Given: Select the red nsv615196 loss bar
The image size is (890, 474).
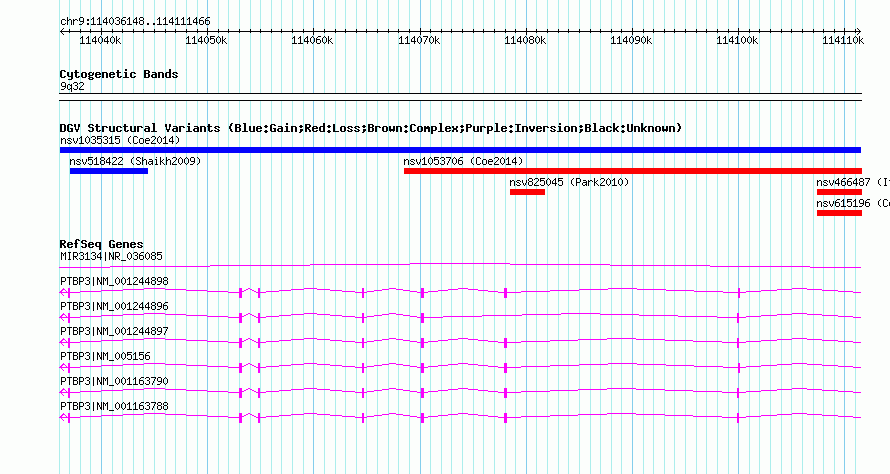Looking at the screenshot, I should (x=839, y=213).
